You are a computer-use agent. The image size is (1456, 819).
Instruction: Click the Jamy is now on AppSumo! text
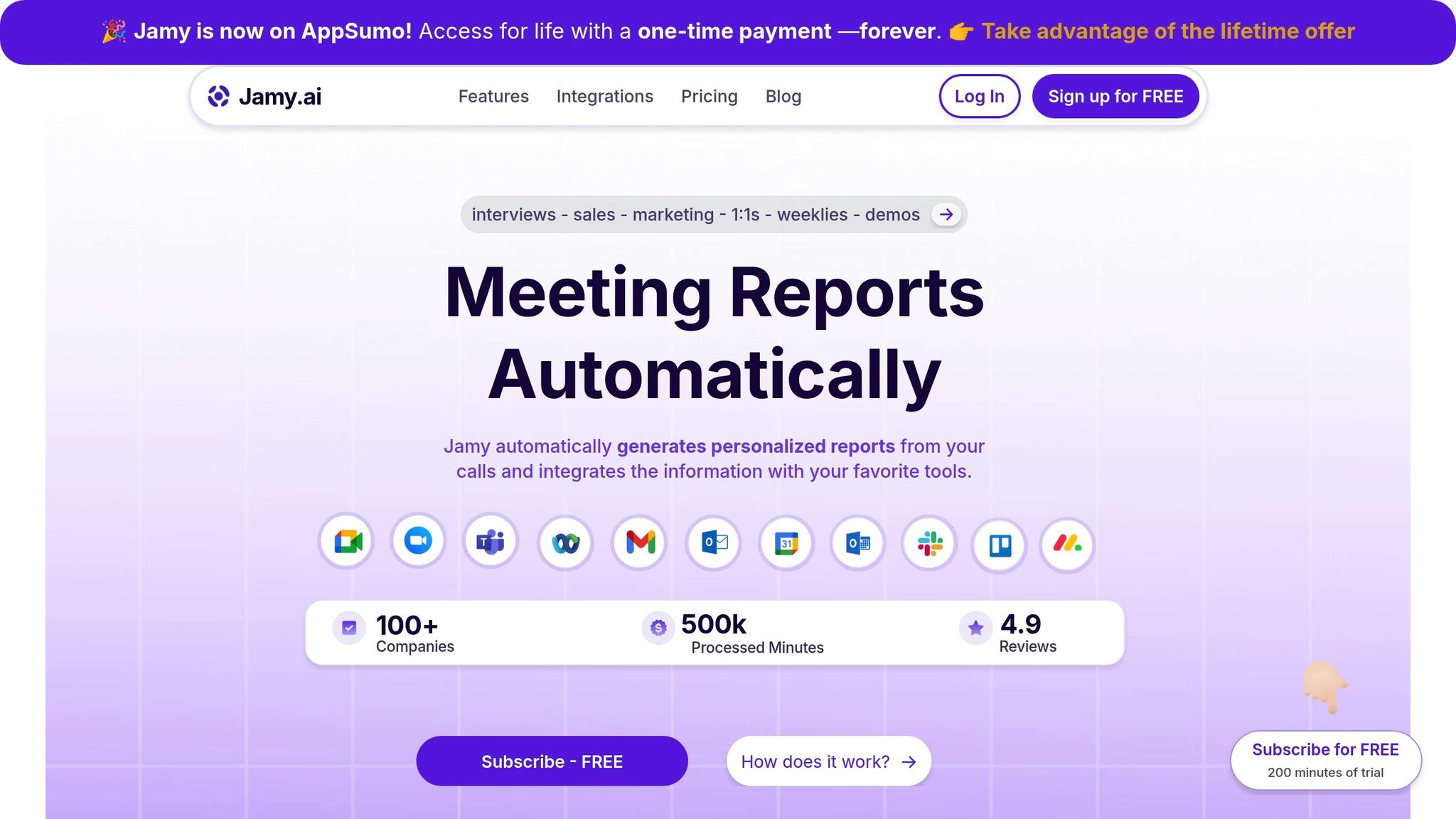pyautogui.click(x=273, y=31)
